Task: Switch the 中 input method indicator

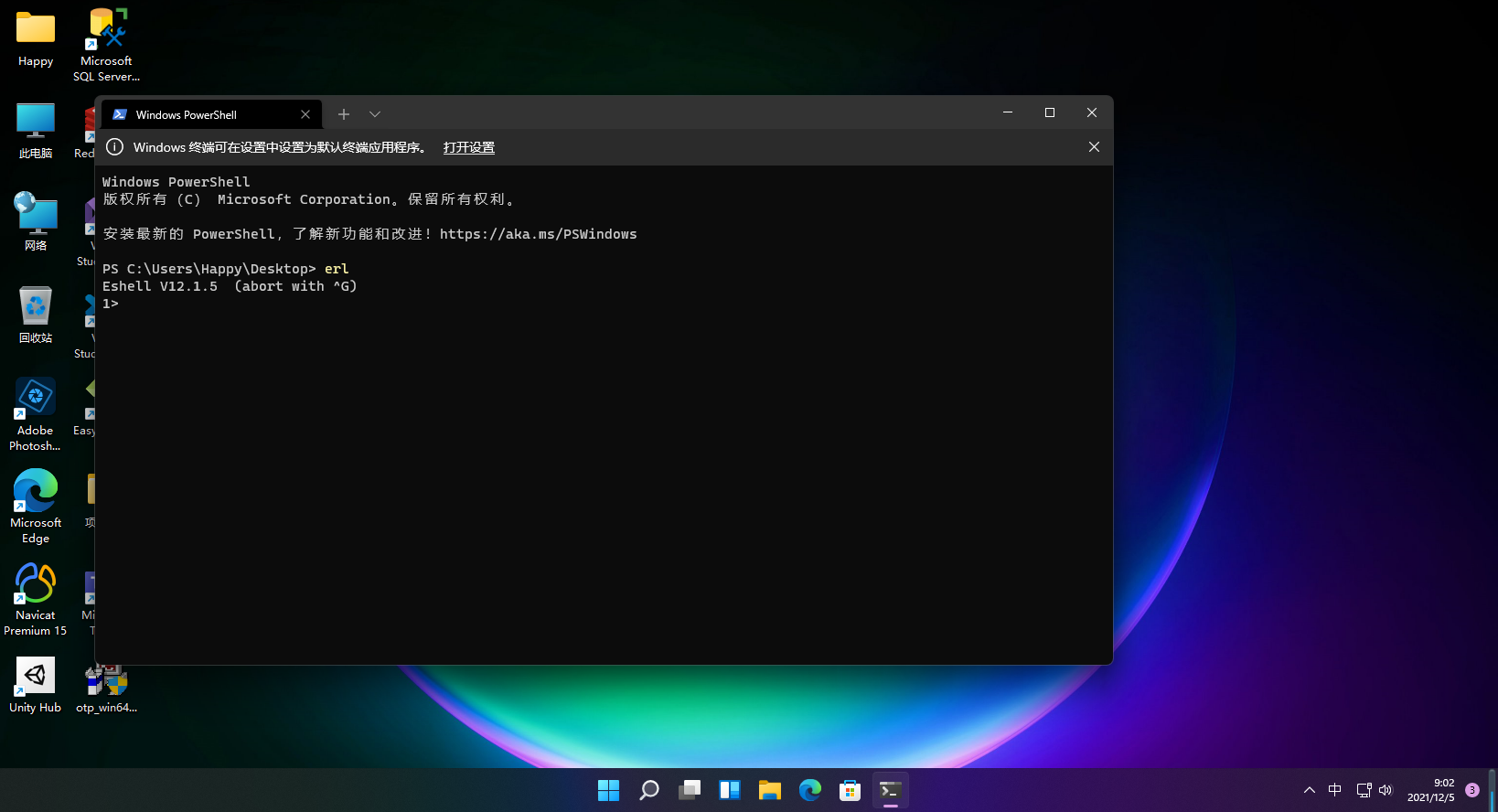Action: (x=1335, y=790)
